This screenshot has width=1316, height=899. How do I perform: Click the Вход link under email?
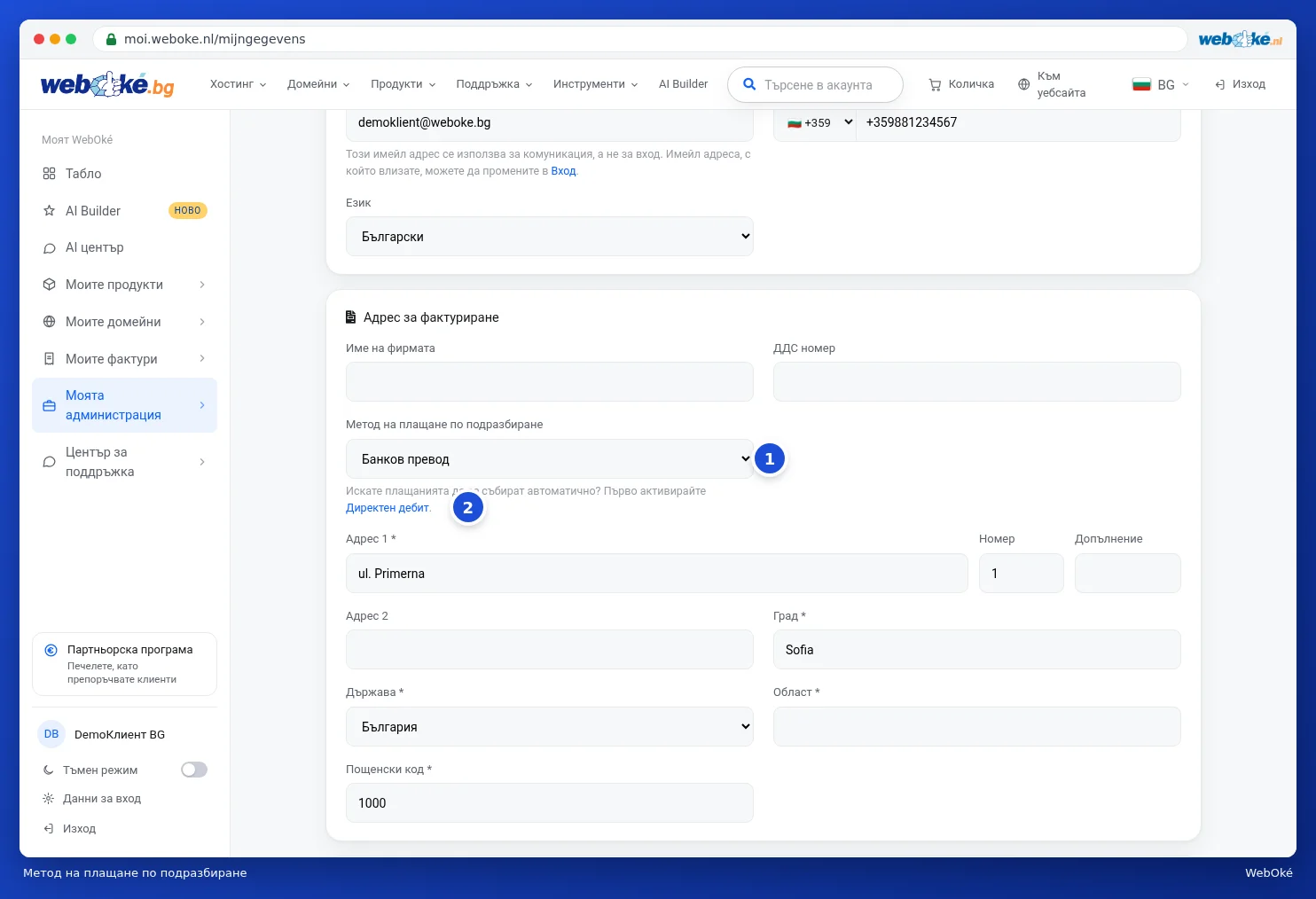pyautogui.click(x=563, y=171)
